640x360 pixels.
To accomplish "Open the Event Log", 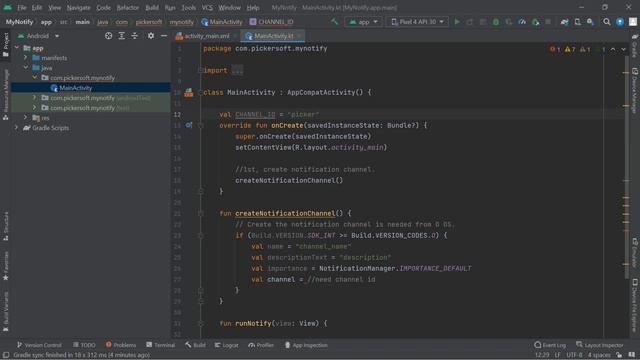I will (x=550, y=345).
